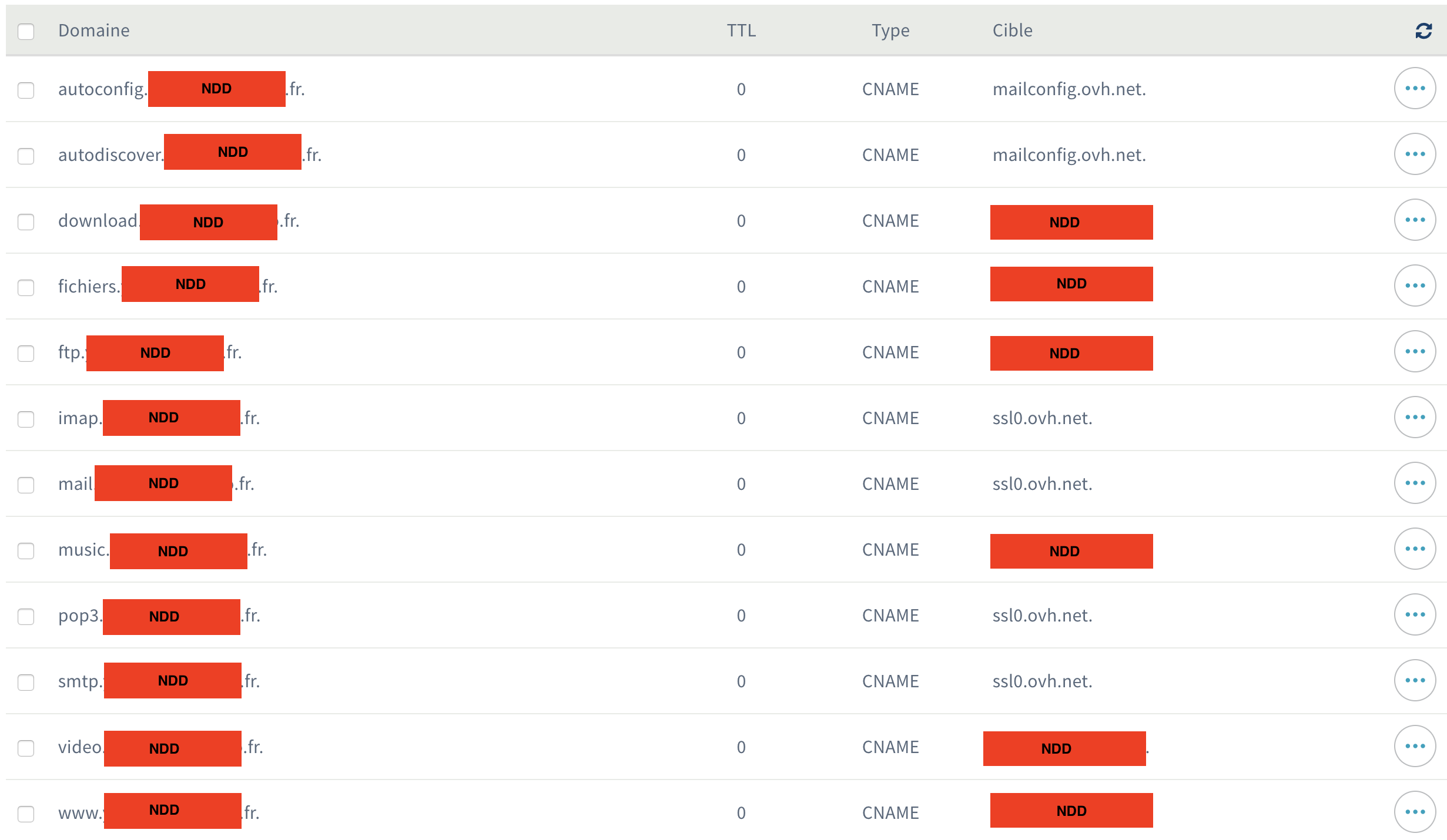The width and height of the screenshot is (1447, 840).
Task: Open actions menu for video record
Action: [1415, 747]
